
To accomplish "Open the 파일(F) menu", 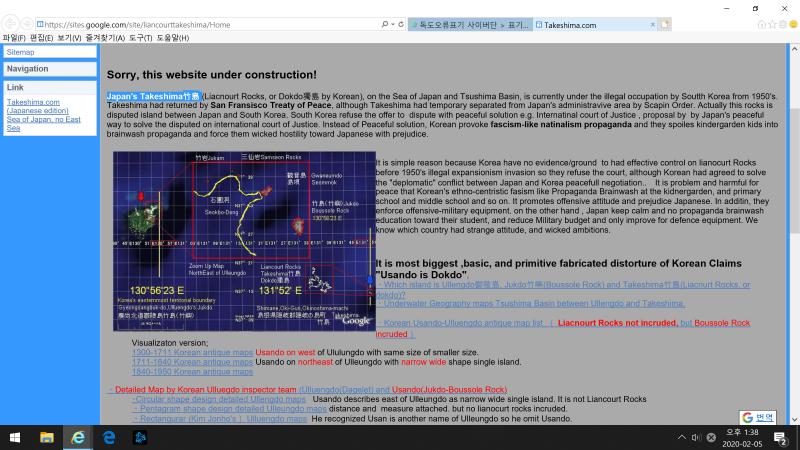I will click(14, 37).
